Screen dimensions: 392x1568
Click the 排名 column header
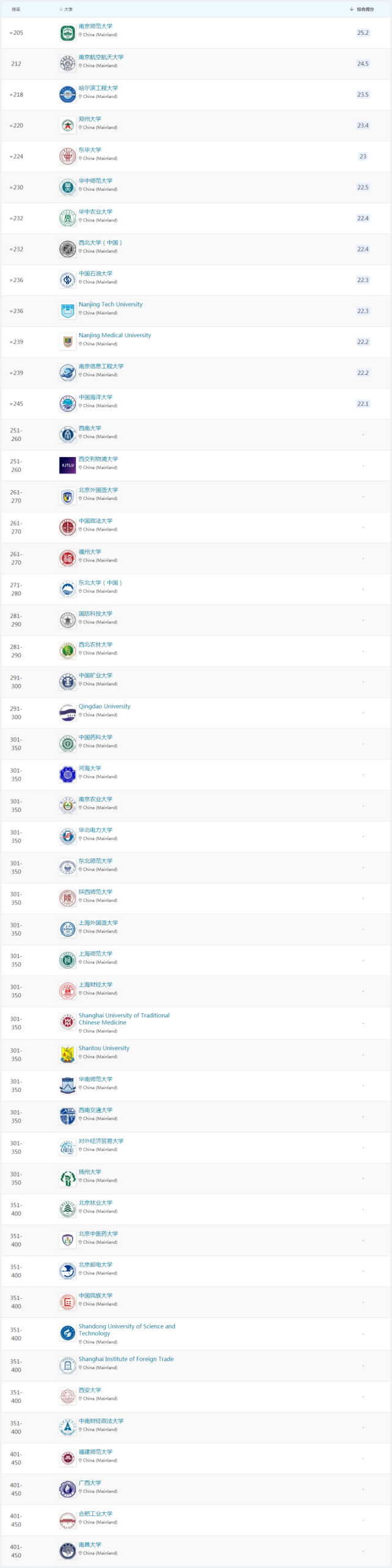tap(16, 9)
